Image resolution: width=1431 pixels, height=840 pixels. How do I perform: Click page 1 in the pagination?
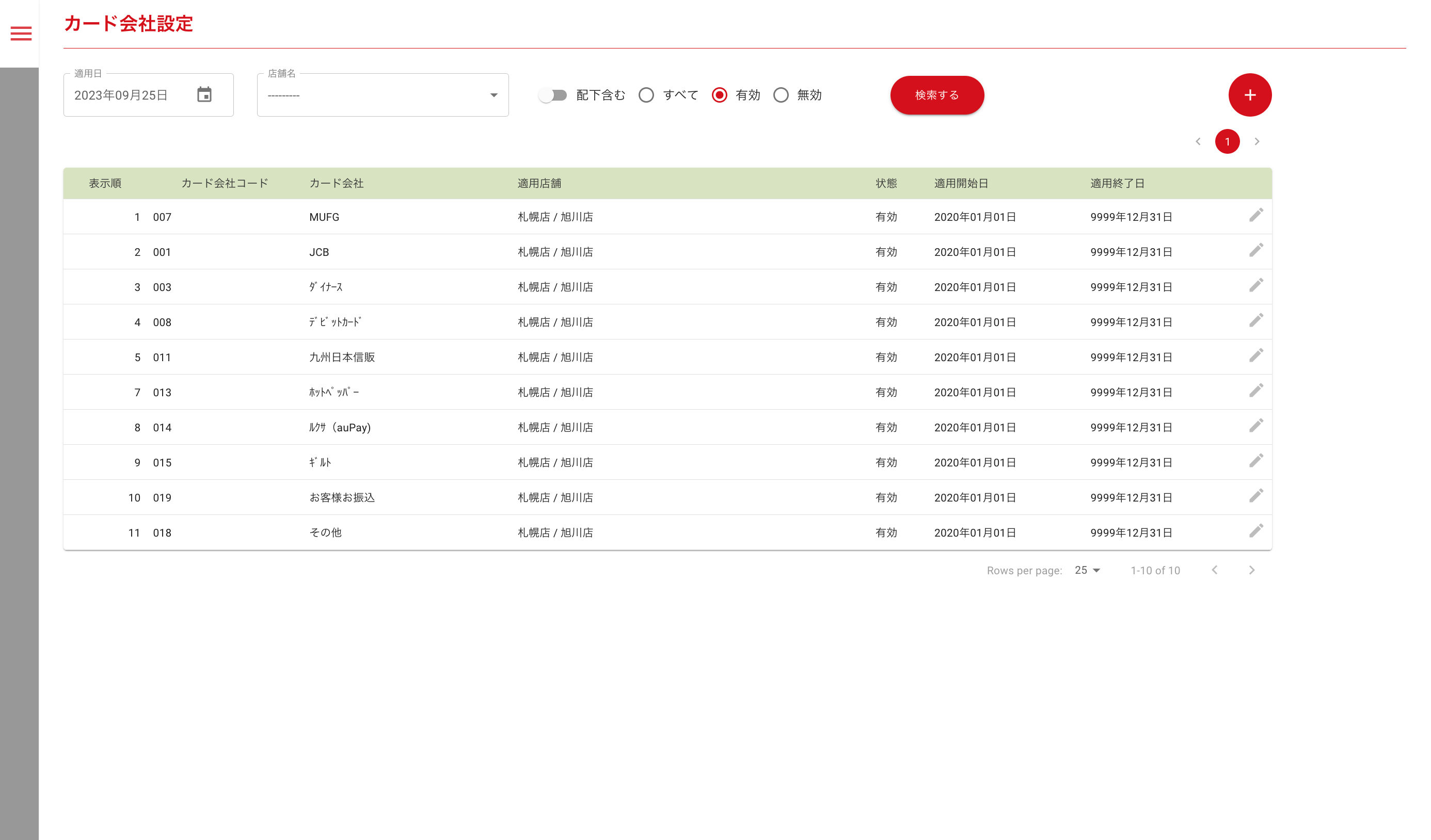point(1227,141)
